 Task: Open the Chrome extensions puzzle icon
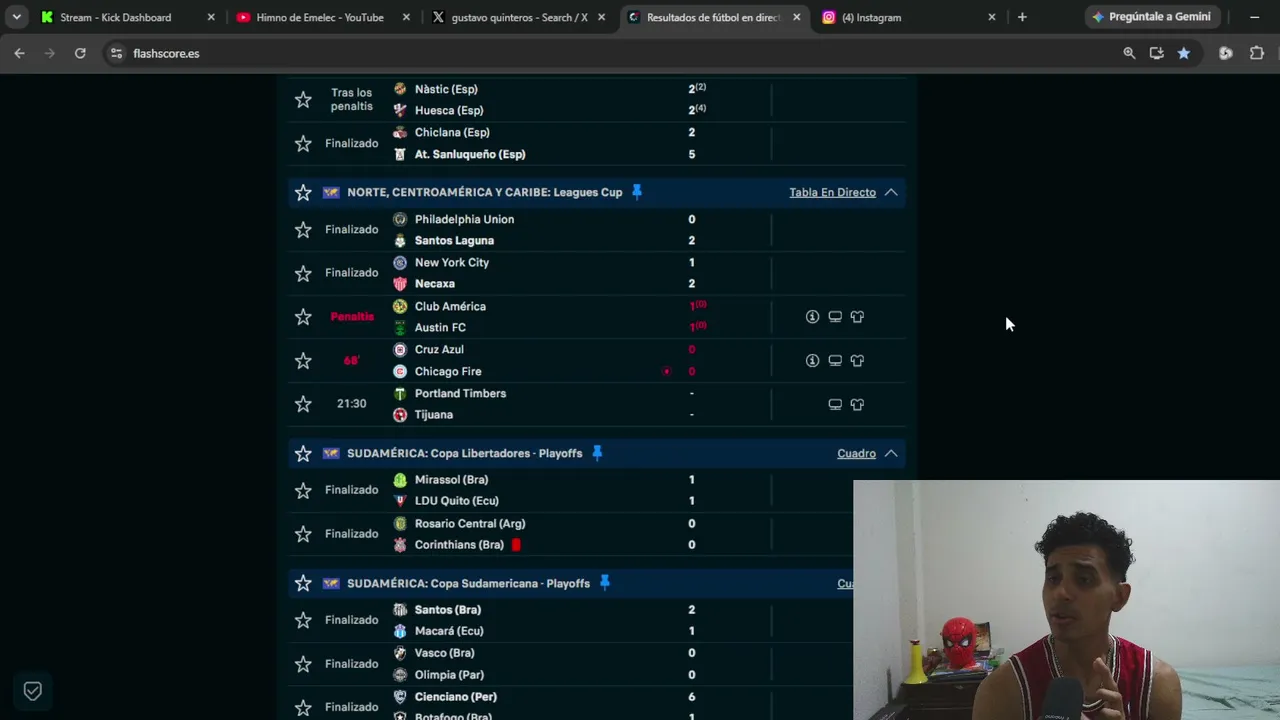(x=1257, y=53)
